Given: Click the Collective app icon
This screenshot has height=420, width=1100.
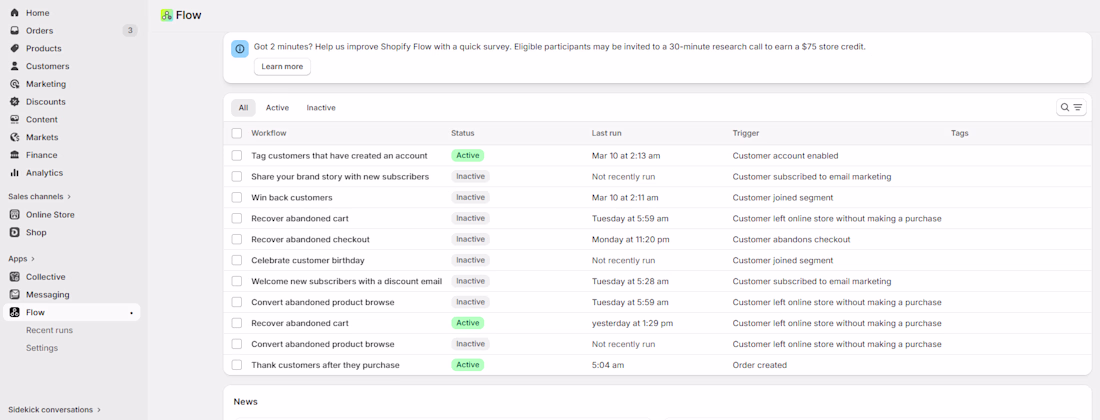Looking at the screenshot, I should tap(14, 277).
